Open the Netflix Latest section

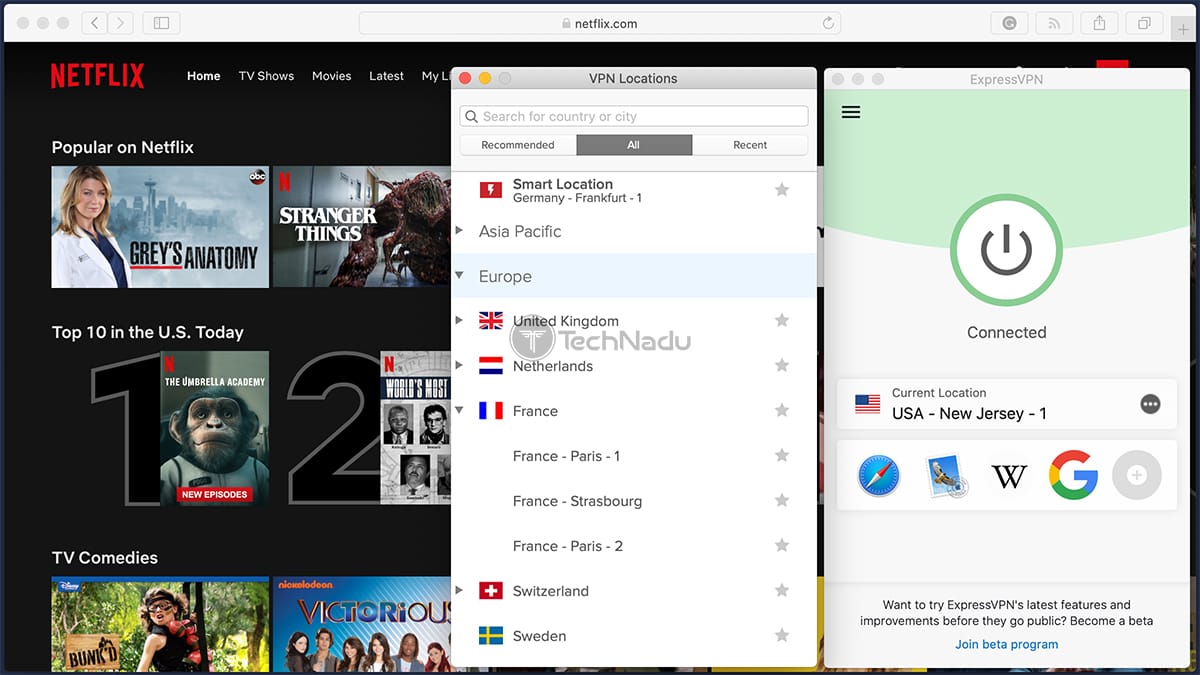coord(386,76)
